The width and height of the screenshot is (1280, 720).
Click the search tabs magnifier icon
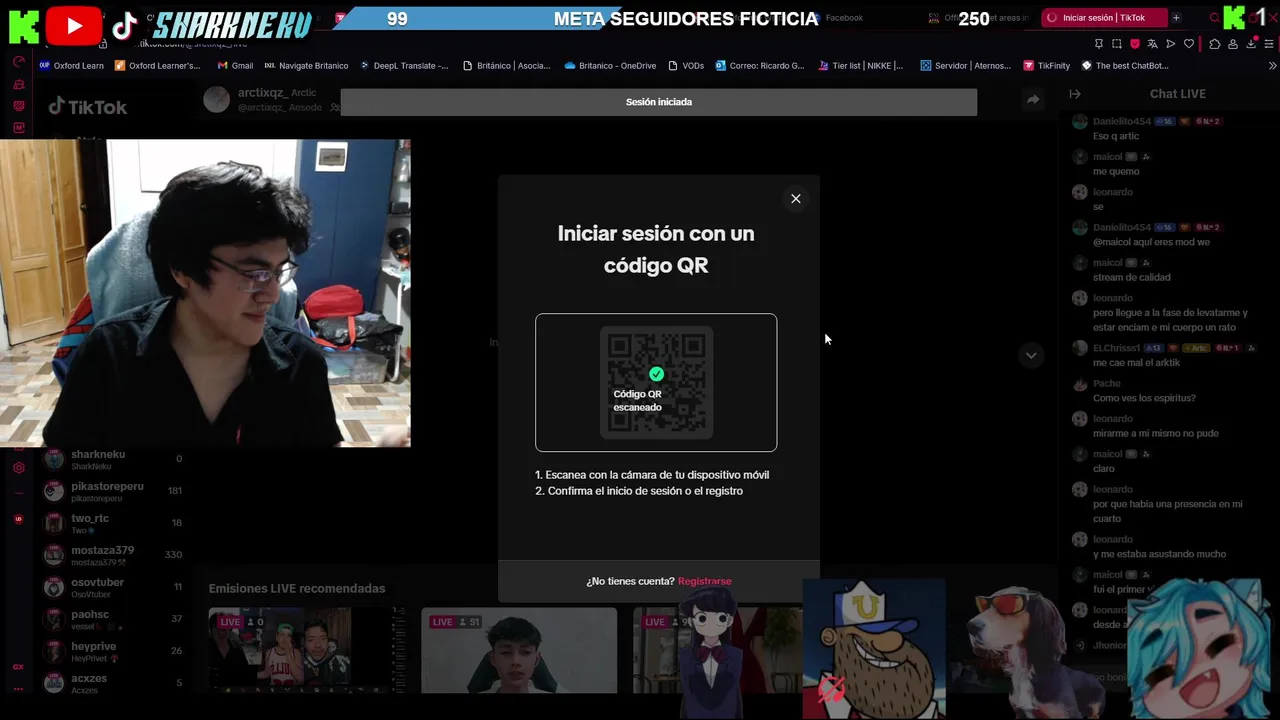pyautogui.click(x=1215, y=18)
